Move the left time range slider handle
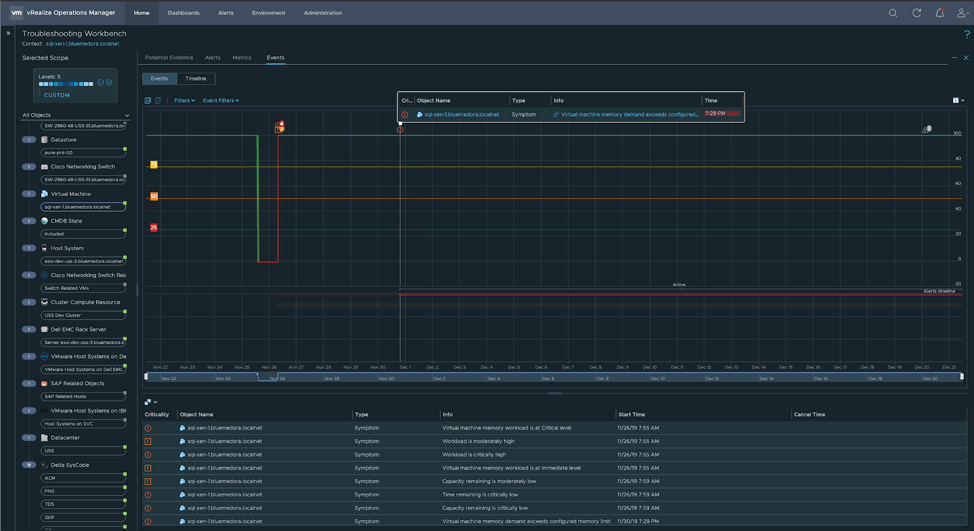974x531 pixels. (147, 376)
